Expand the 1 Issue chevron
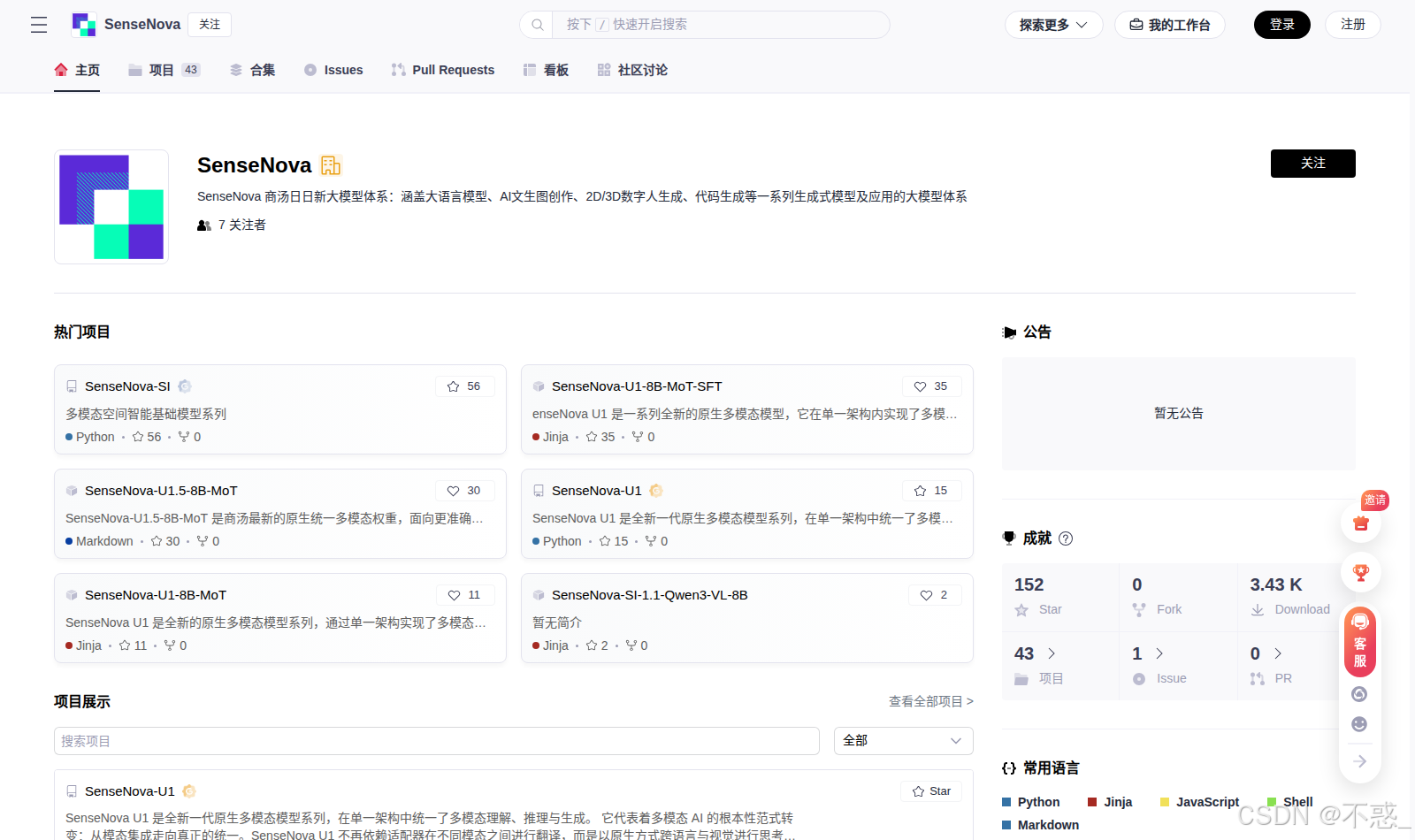Image resolution: width=1415 pixels, height=840 pixels. point(1159,653)
